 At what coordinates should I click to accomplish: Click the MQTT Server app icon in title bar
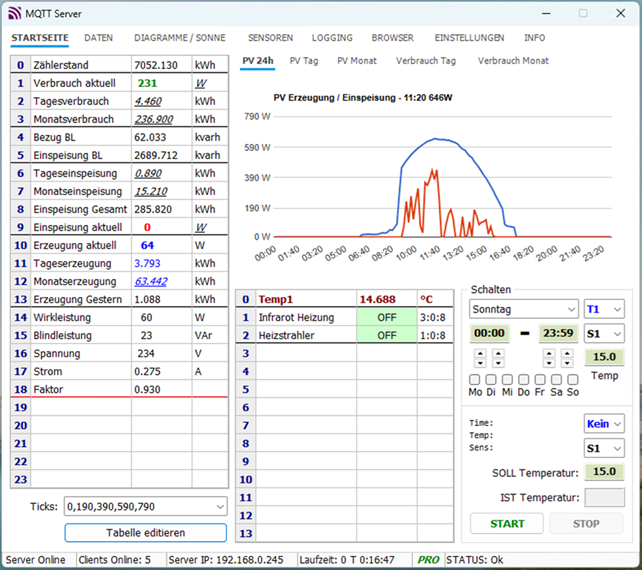click(x=15, y=14)
